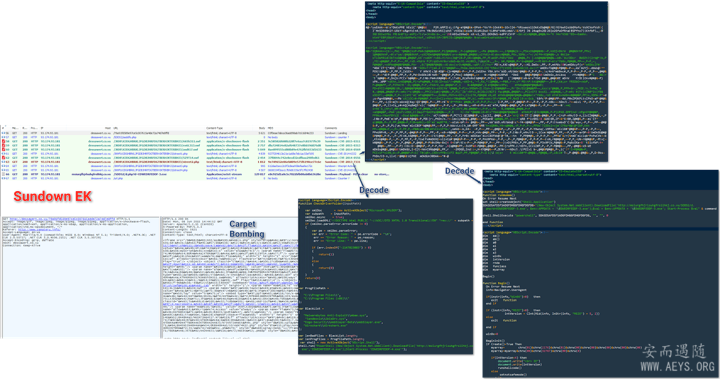Click the Sundown Landing comment cell
The width and height of the screenshot is (720, 379).
pos(336,133)
